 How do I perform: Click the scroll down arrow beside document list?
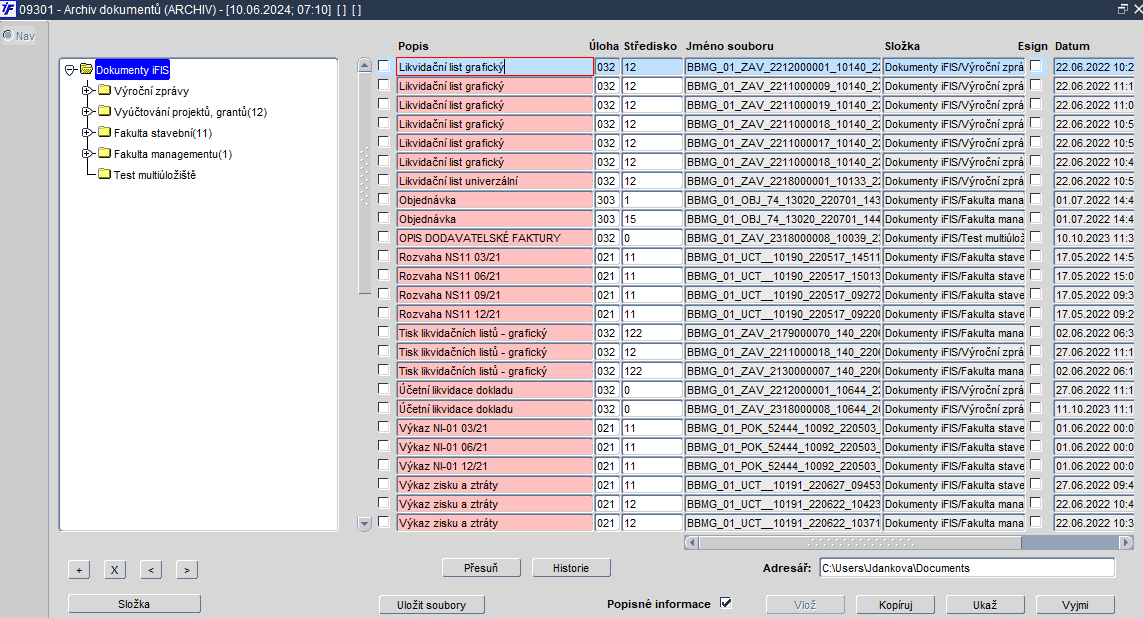[x=365, y=523]
